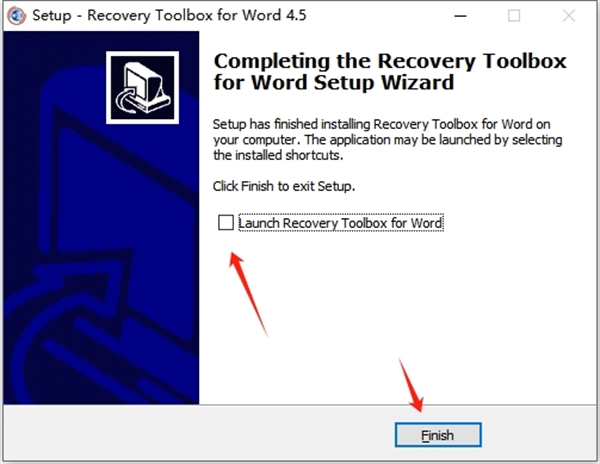The image size is (600, 464).
Task: Click the "the installed shortcuts." text line
Action: tap(278, 155)
